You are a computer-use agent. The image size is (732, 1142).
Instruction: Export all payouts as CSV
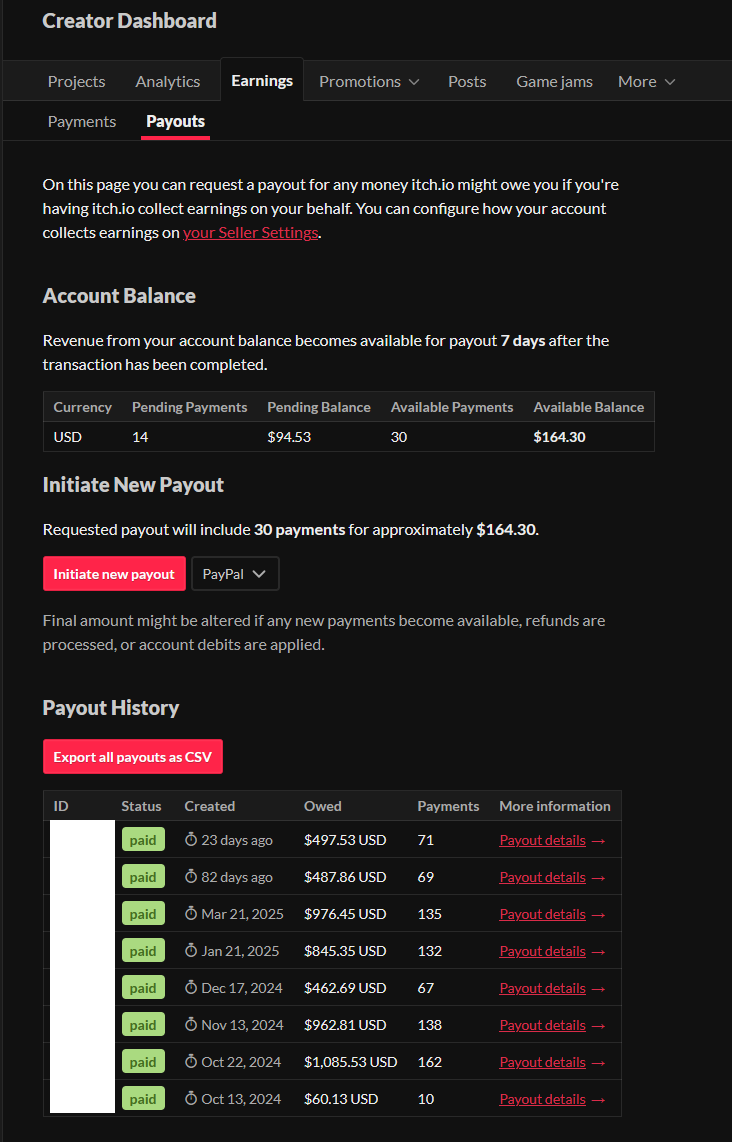(133, 757)
